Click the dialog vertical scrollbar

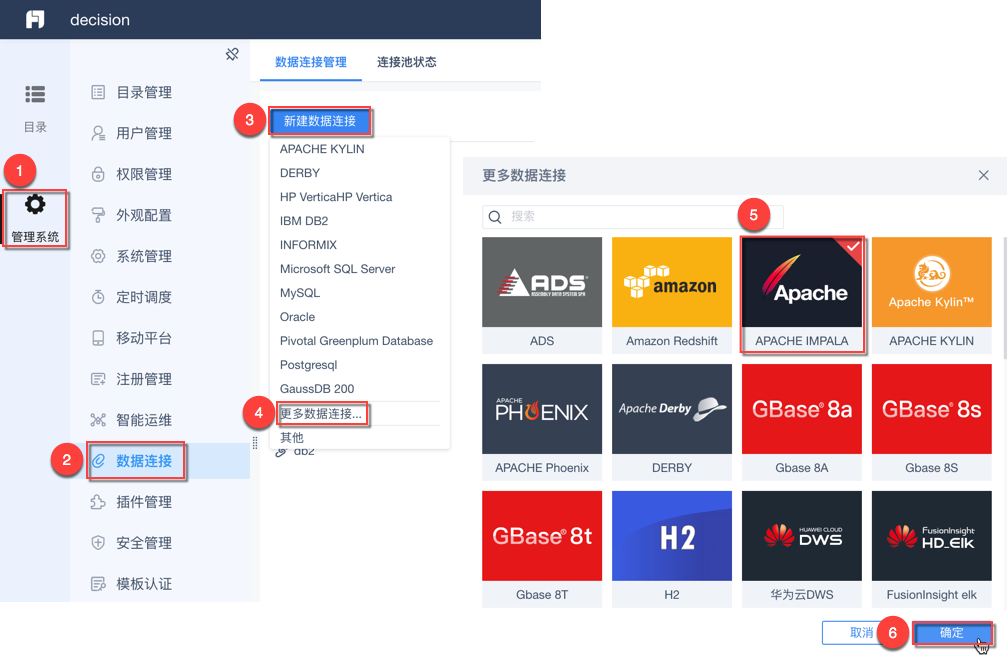tap(1004, 297)
